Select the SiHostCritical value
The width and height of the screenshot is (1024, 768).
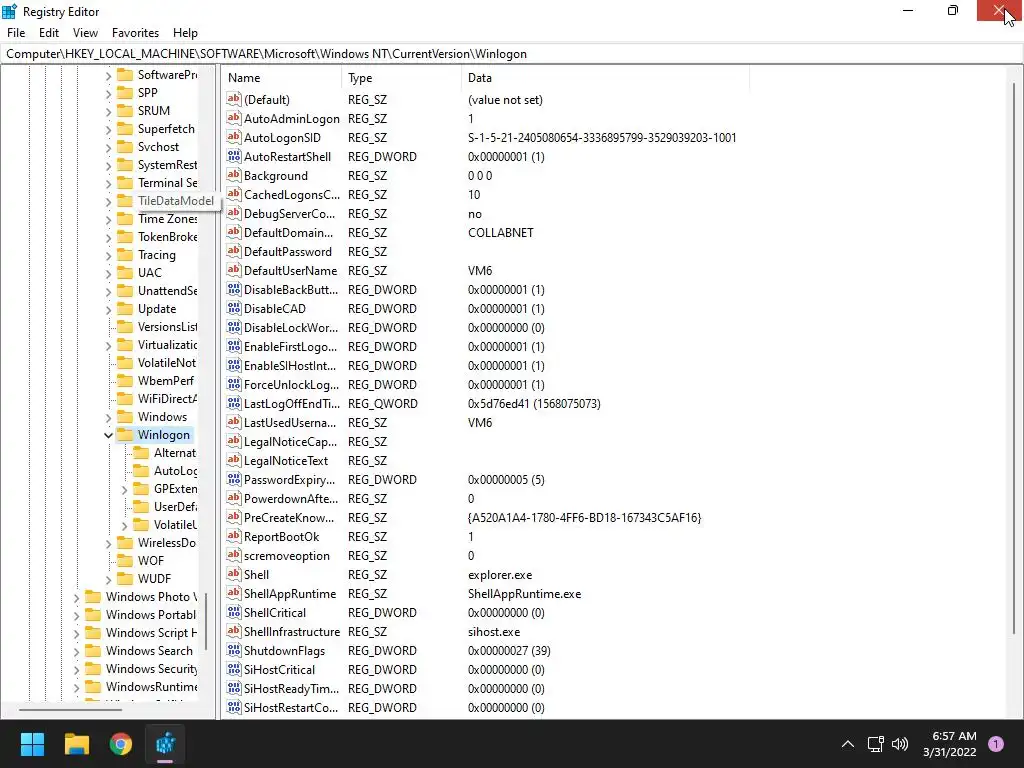[x=279, y=669]
